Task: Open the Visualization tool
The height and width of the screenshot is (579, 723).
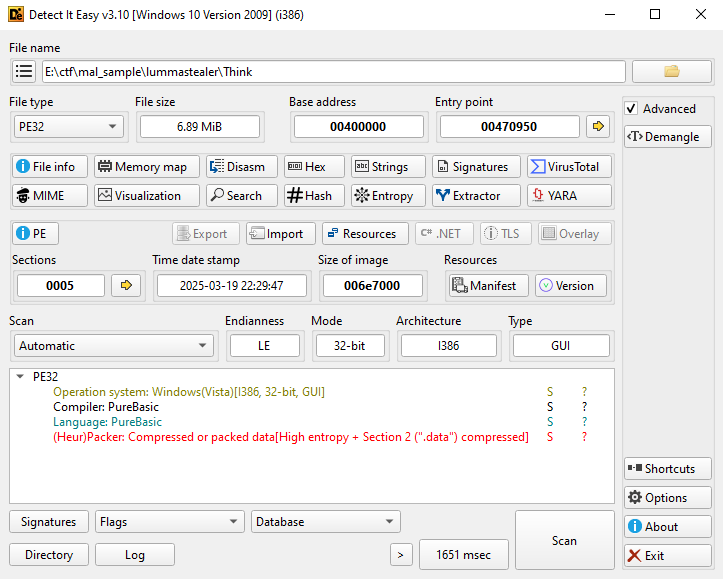Action: [x=147, y=195]
